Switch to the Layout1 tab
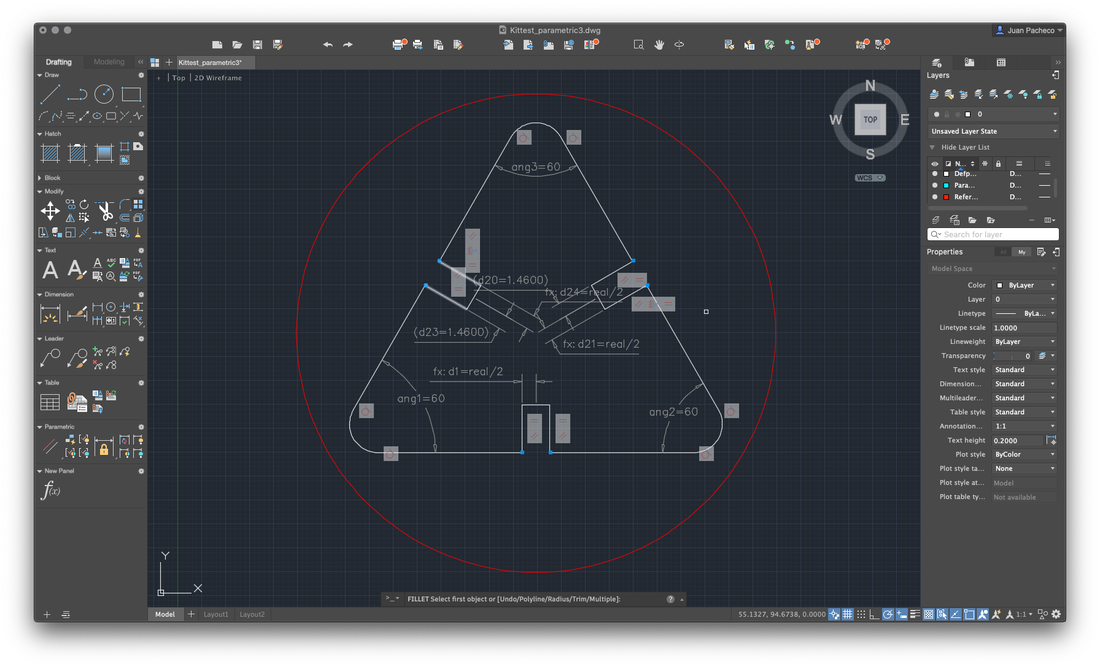This screenshot has width=1100, height=667. coord(216,614)
